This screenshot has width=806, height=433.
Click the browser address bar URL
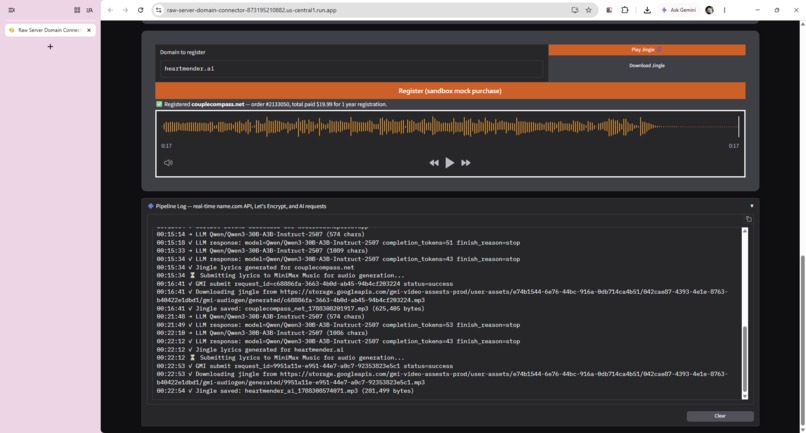click(x=251, y=10)
